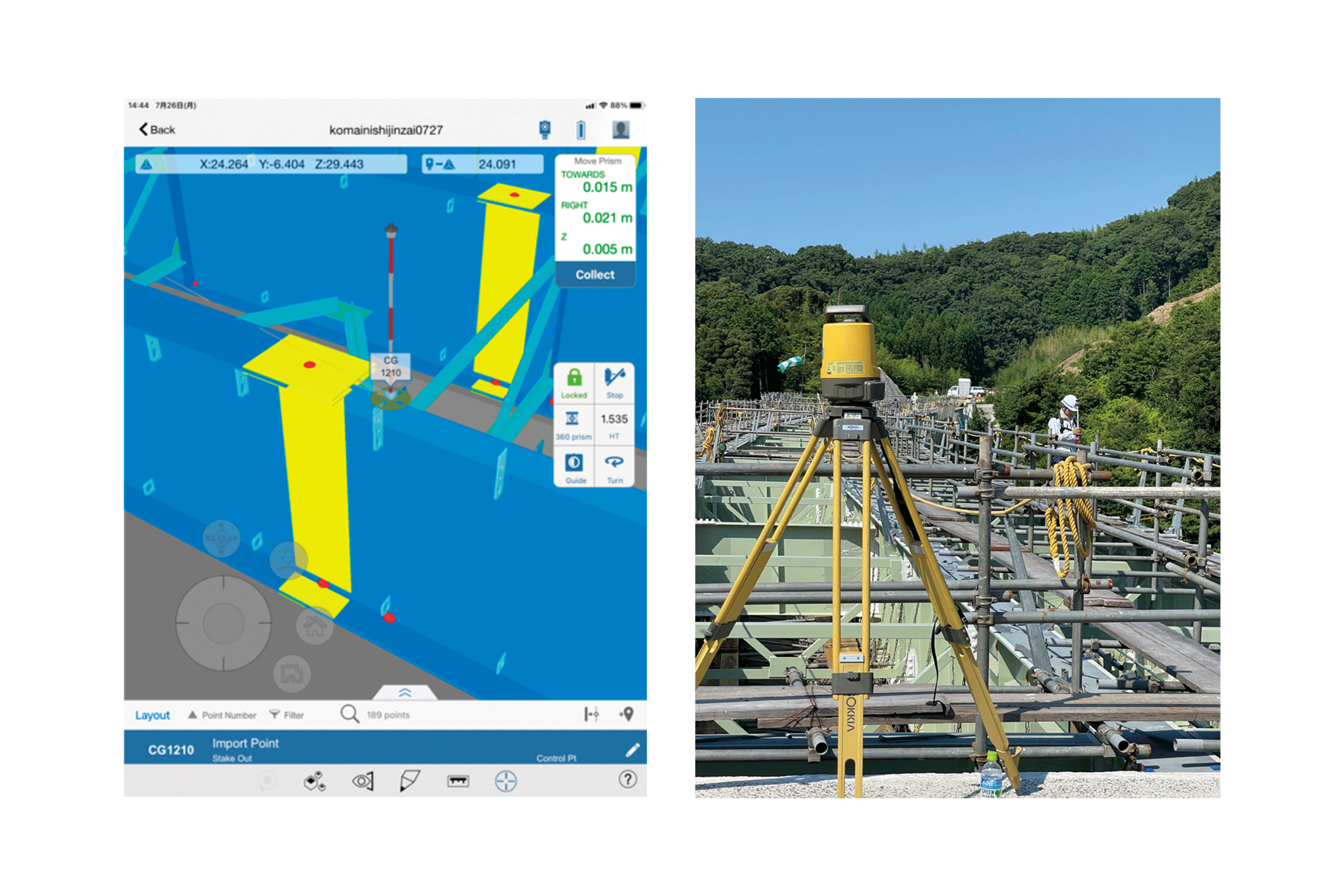Tap the add location pin icon
Image resolution: width=1344 pixels, height=896 pixels.
pos(627,714)
